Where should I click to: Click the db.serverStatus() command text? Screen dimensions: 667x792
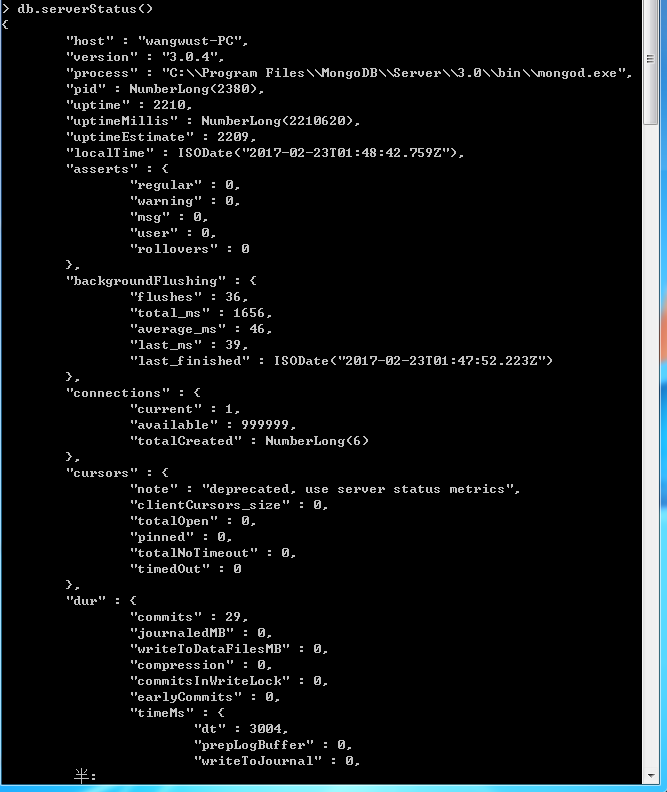point(85,9)
